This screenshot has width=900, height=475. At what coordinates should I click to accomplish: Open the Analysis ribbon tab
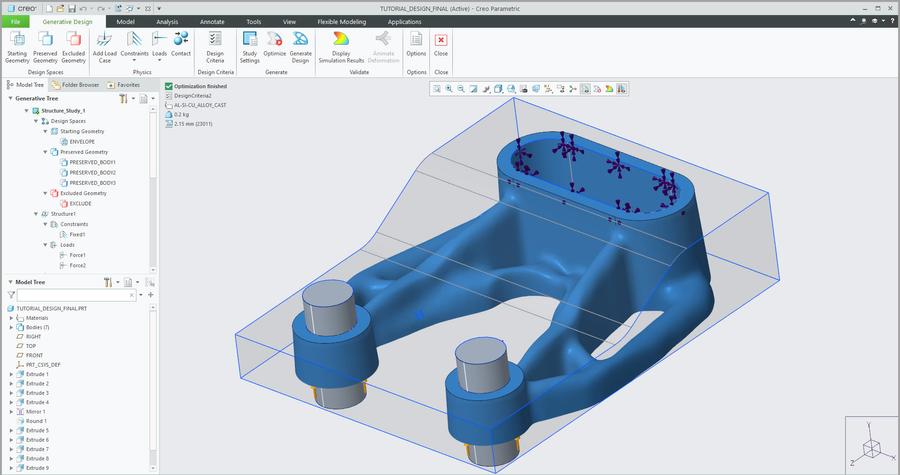[x=167, y=22]
